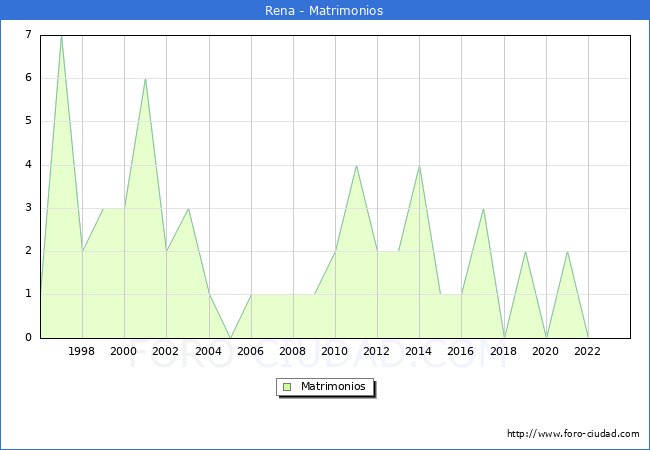
Task: Click the 1997 peak at value 7
Action: point(61,36)
